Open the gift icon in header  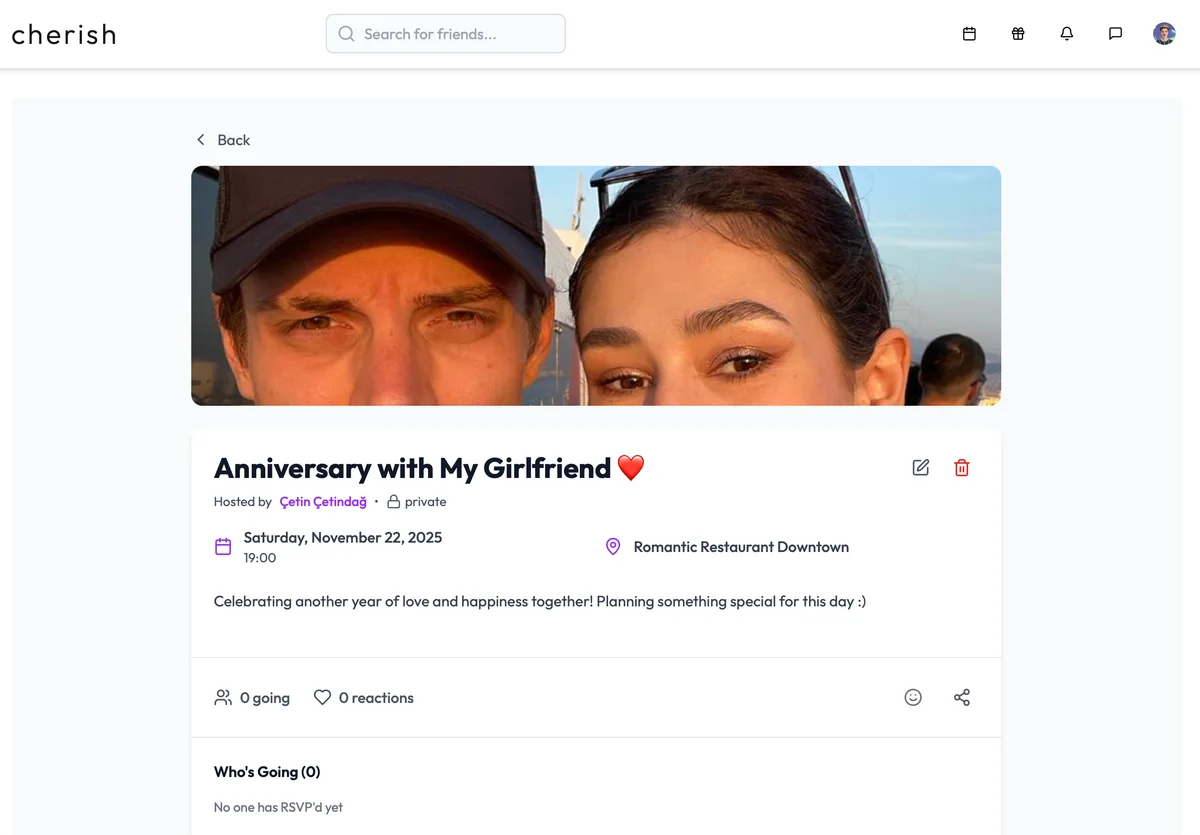[x=1018, y=34]
